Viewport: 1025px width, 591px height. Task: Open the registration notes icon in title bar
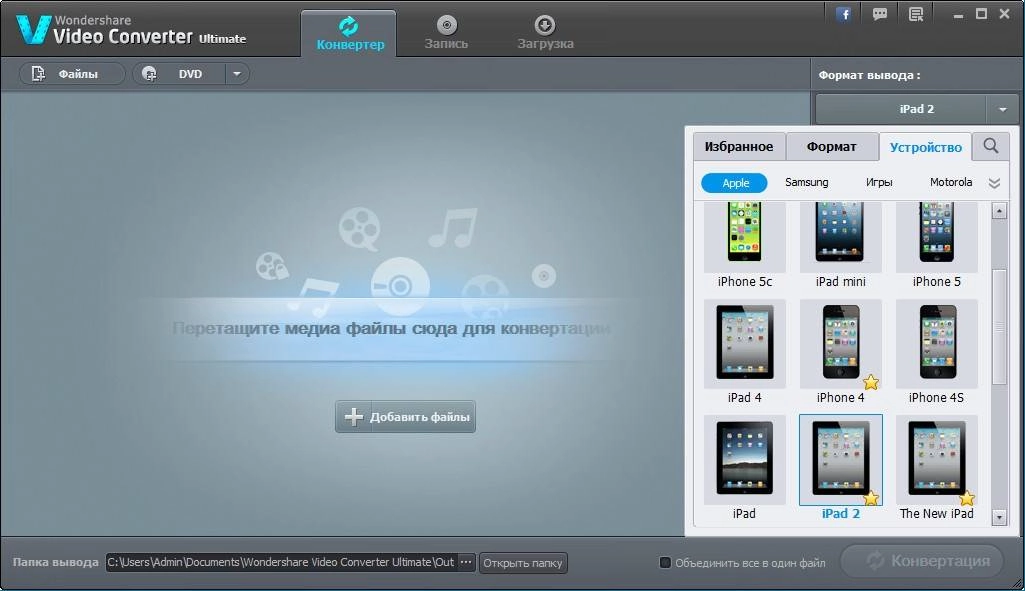point(916,14)
